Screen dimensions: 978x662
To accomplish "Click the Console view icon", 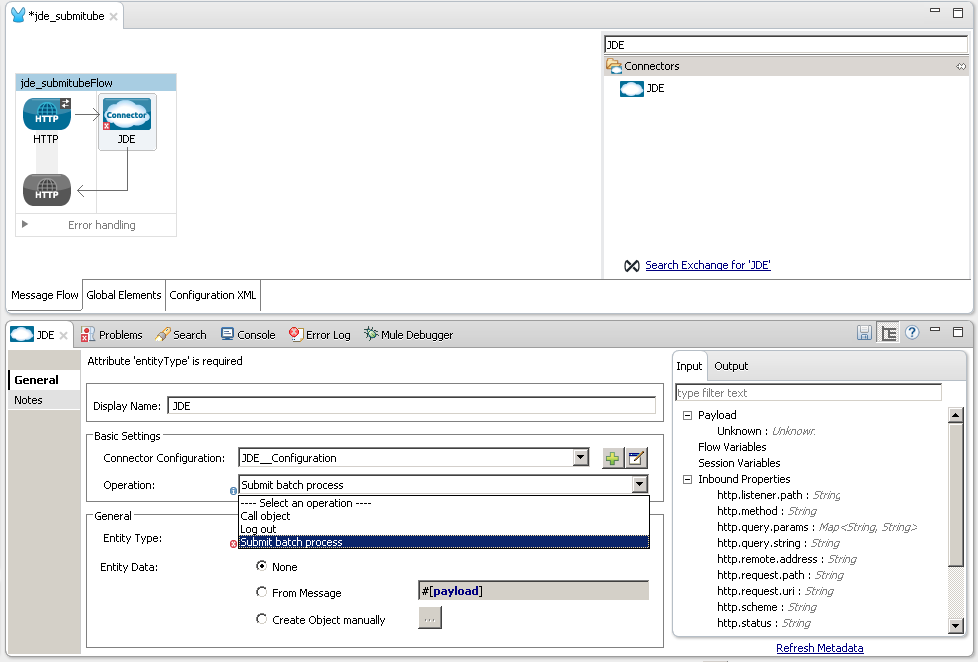I will (227, 334).
